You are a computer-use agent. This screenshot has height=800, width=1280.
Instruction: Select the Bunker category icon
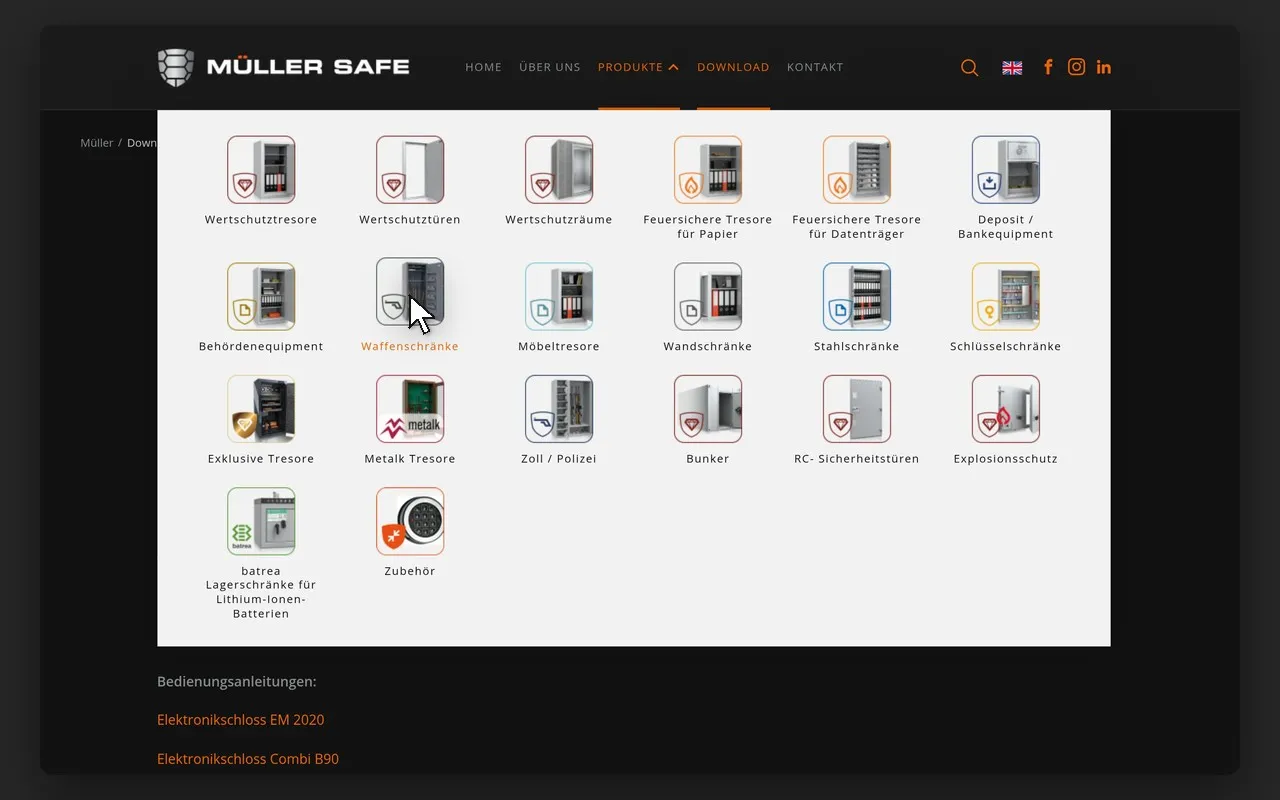click(x=708, y=409)
